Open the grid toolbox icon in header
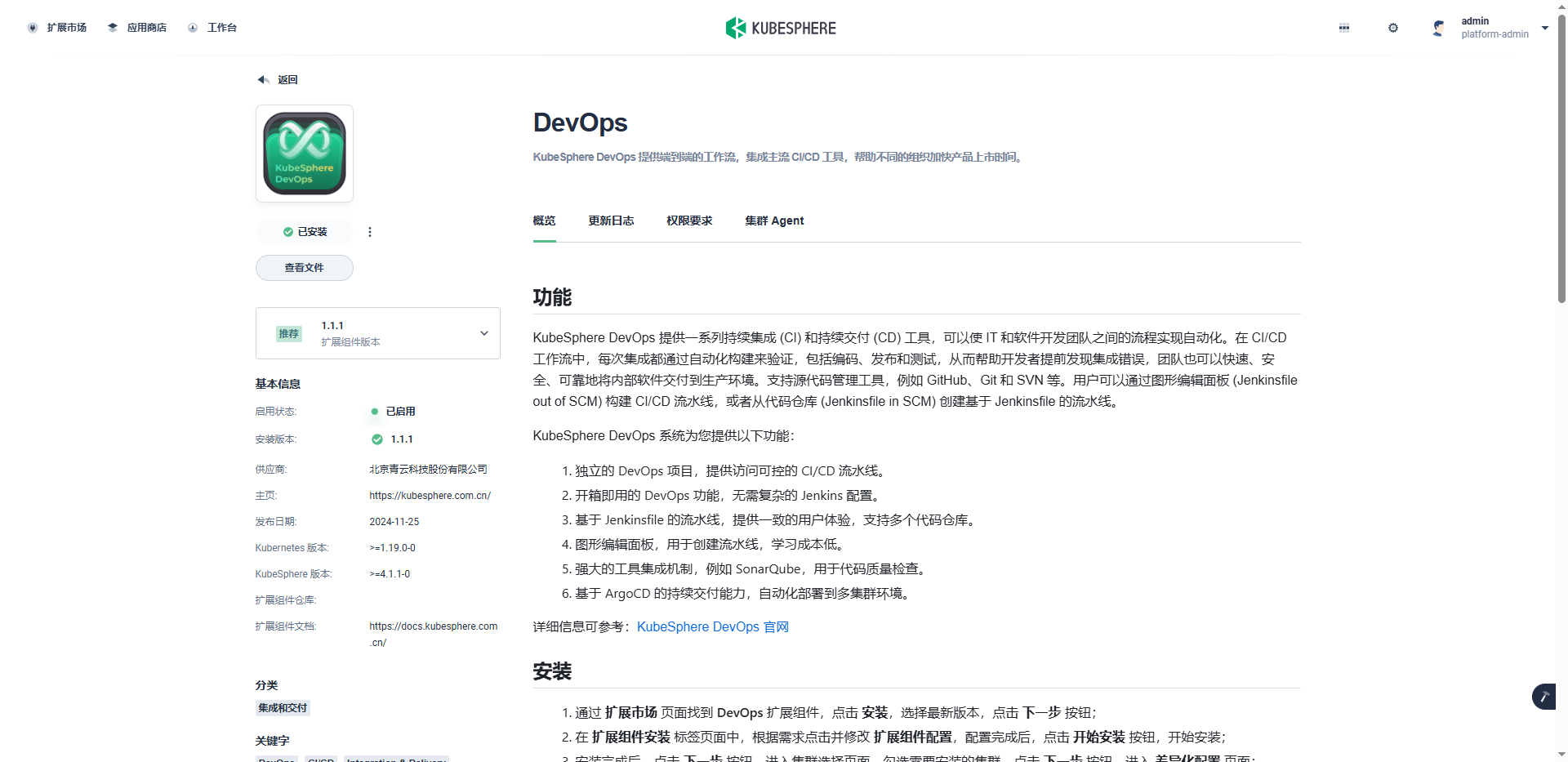 1344,28
